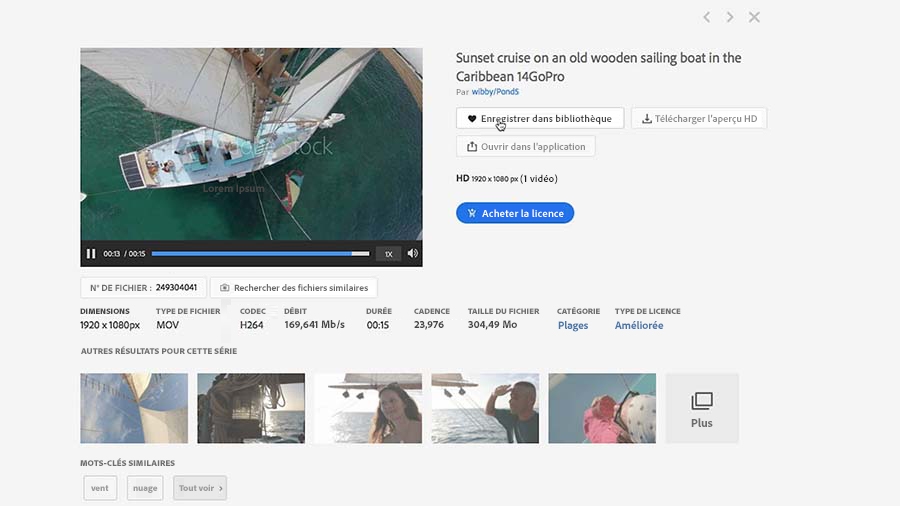
Task: Search for similar files
Action: pyautogui.click(x=293, y=288)
